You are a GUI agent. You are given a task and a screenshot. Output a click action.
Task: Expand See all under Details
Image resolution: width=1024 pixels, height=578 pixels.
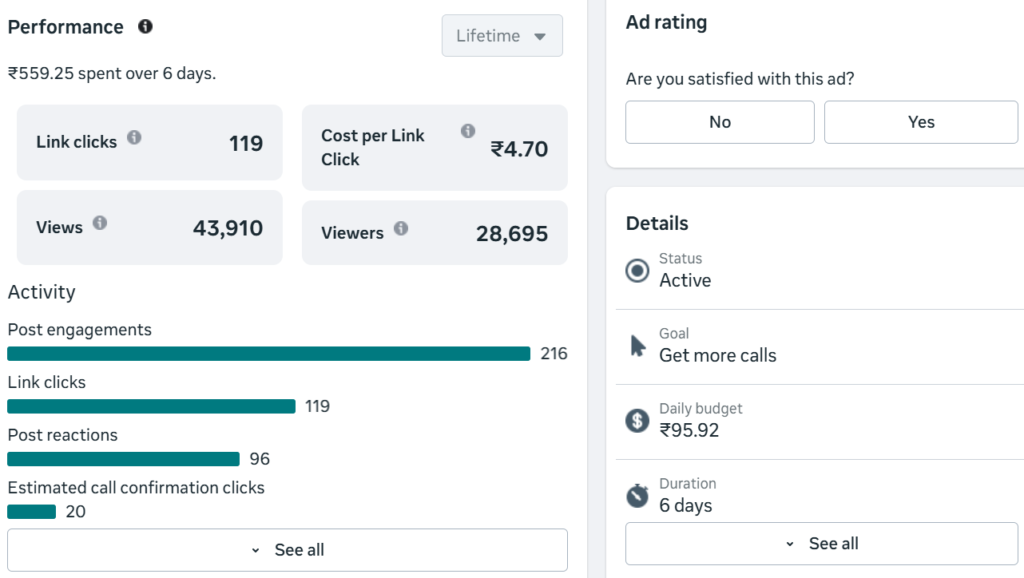(x=822, y=543)
